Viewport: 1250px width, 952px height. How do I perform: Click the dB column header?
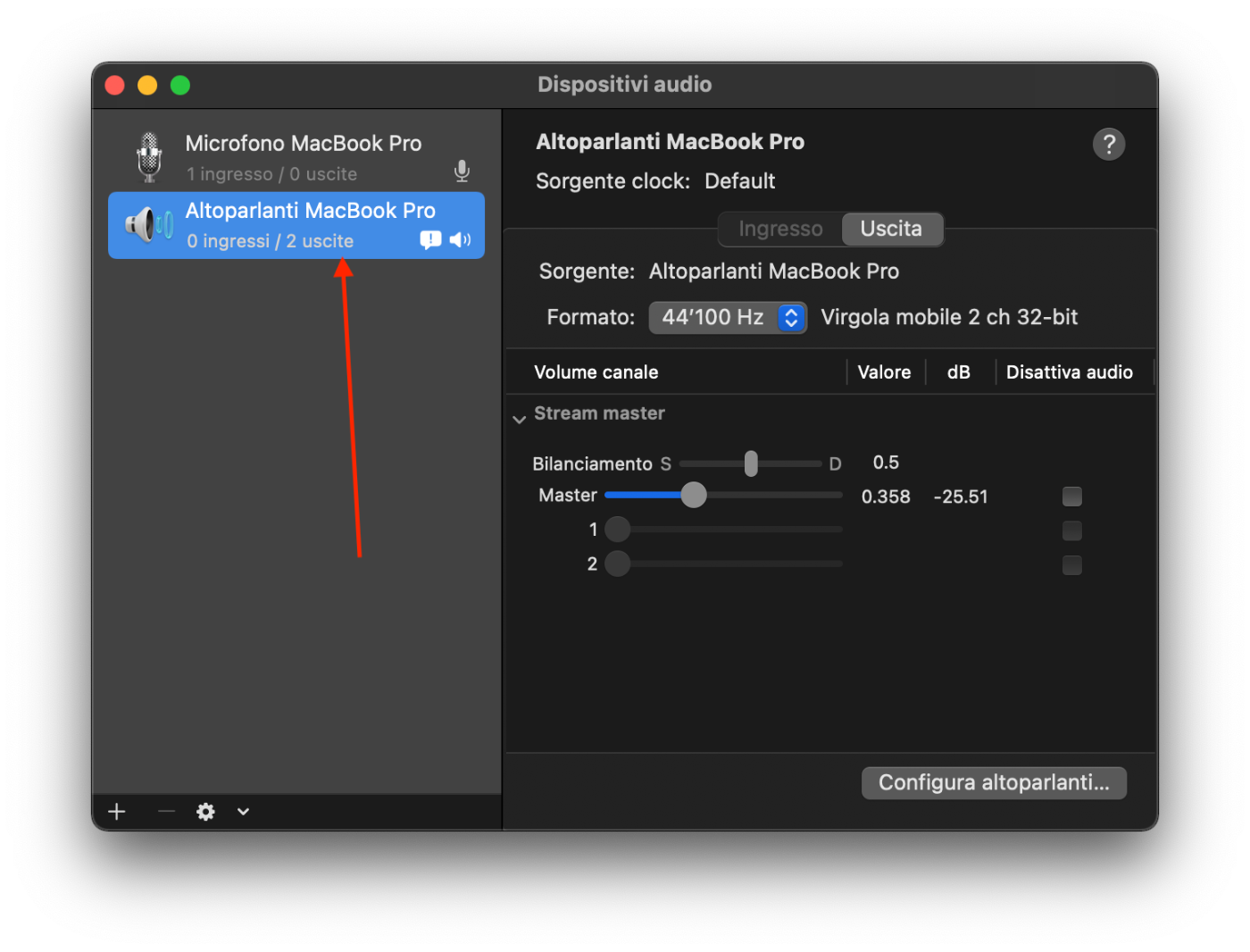959,372
